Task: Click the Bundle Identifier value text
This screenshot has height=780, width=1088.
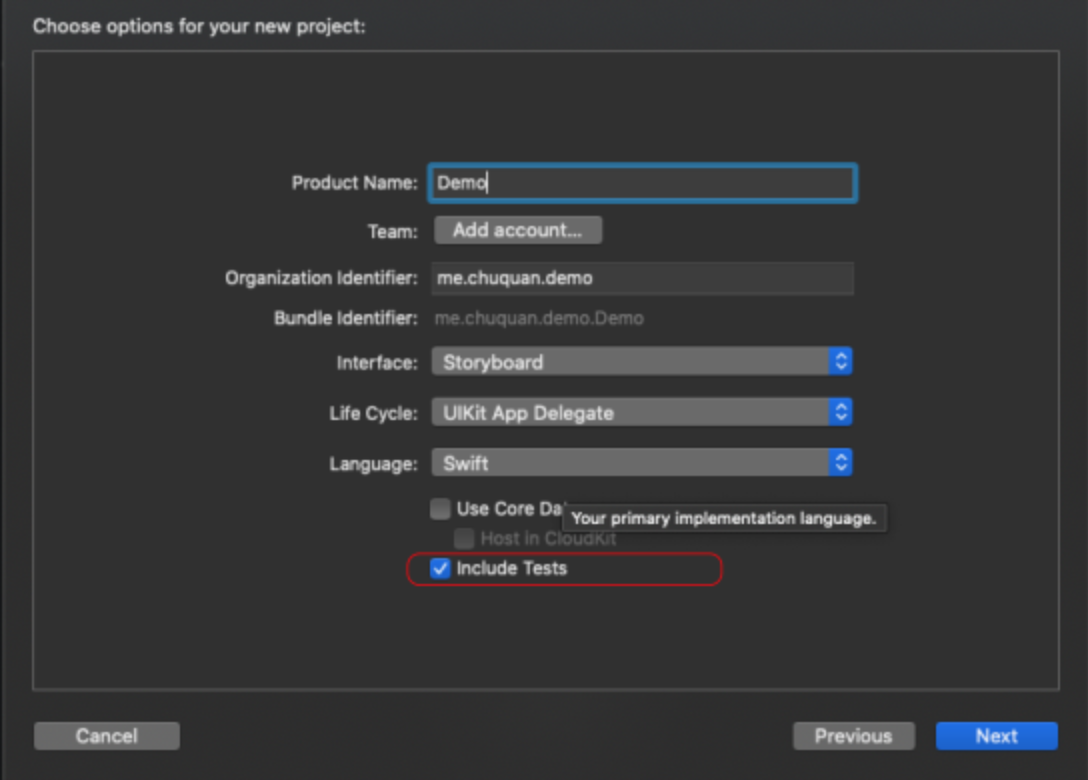Action: (539, 319)
